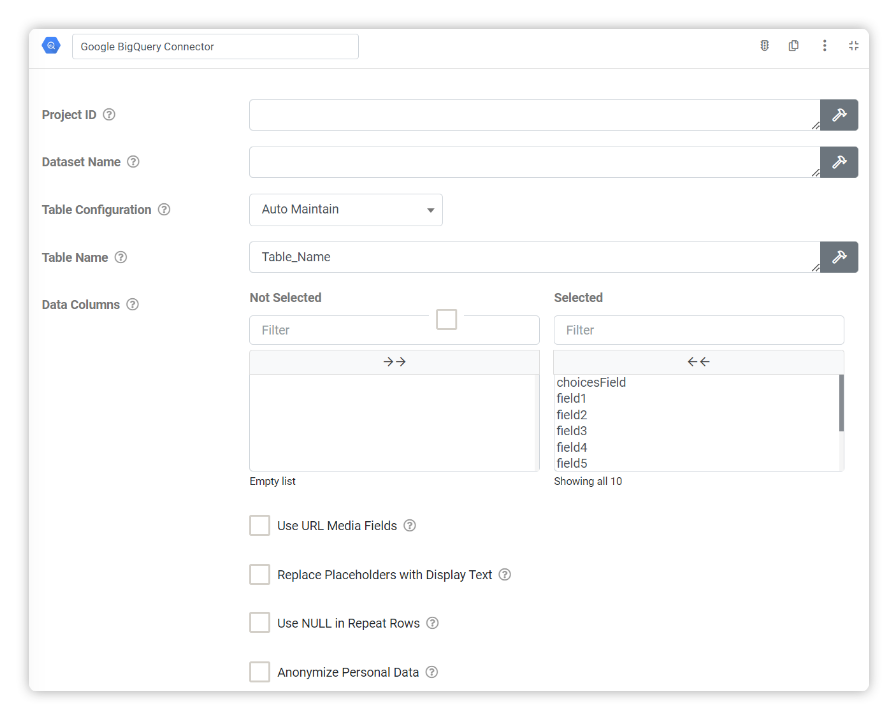Select field4 in Selected list

click(572, 448)
